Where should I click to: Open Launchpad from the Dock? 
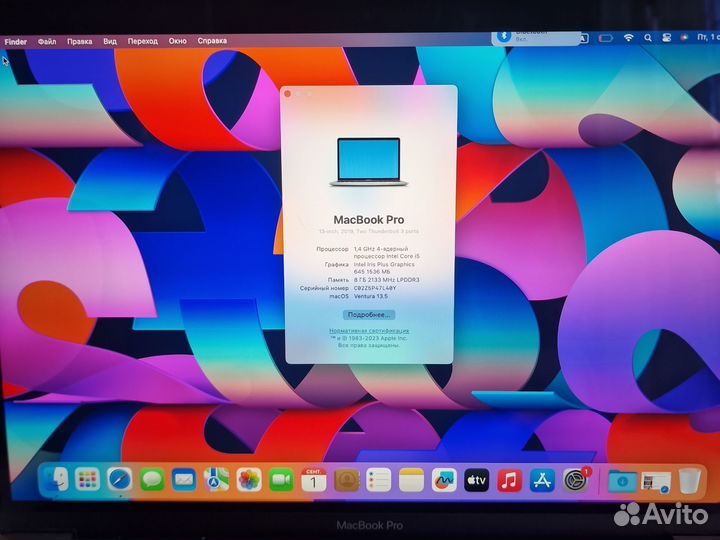click(x=87, y=480)
